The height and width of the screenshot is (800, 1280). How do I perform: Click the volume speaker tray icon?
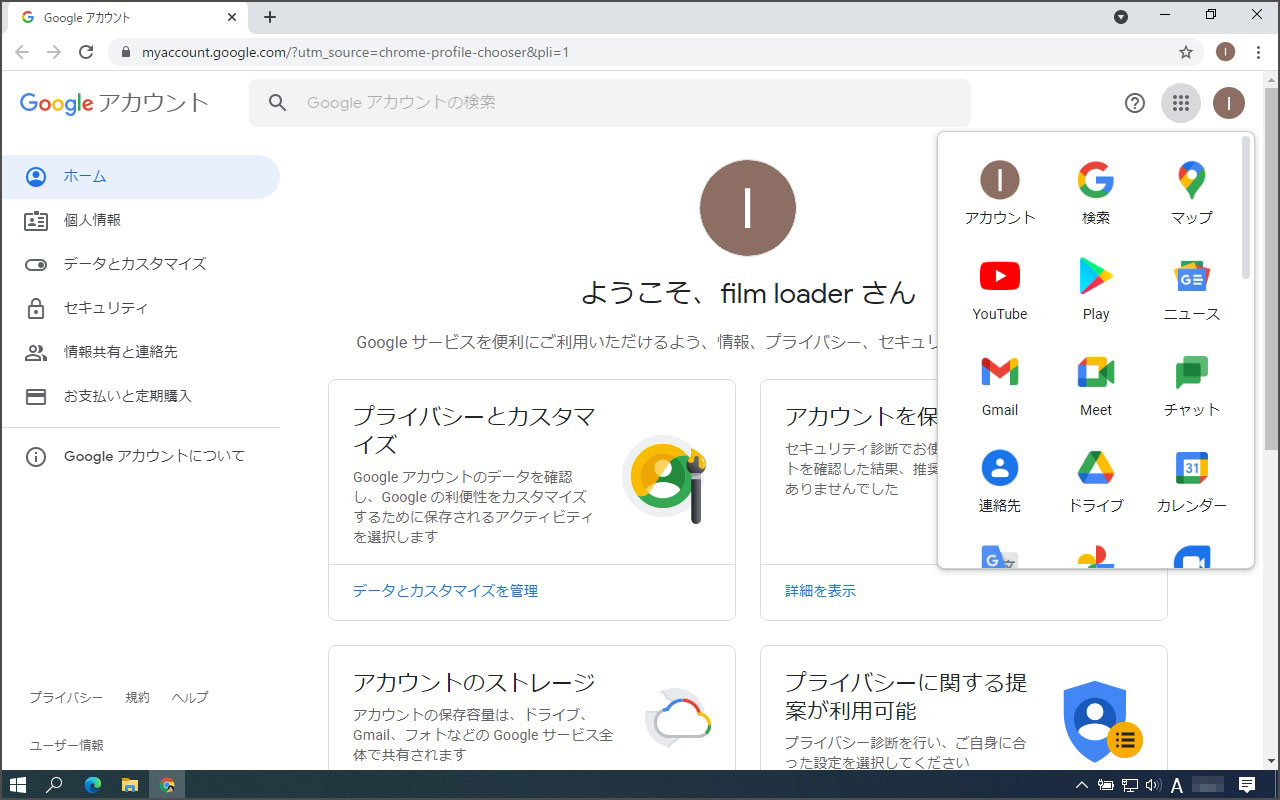click(1153, 785)
